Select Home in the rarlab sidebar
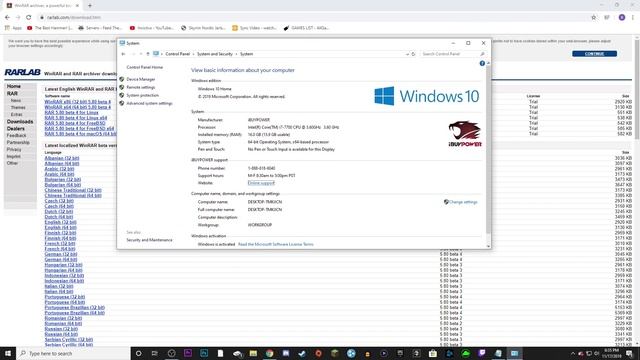640x360 pixels. point(13,87)
